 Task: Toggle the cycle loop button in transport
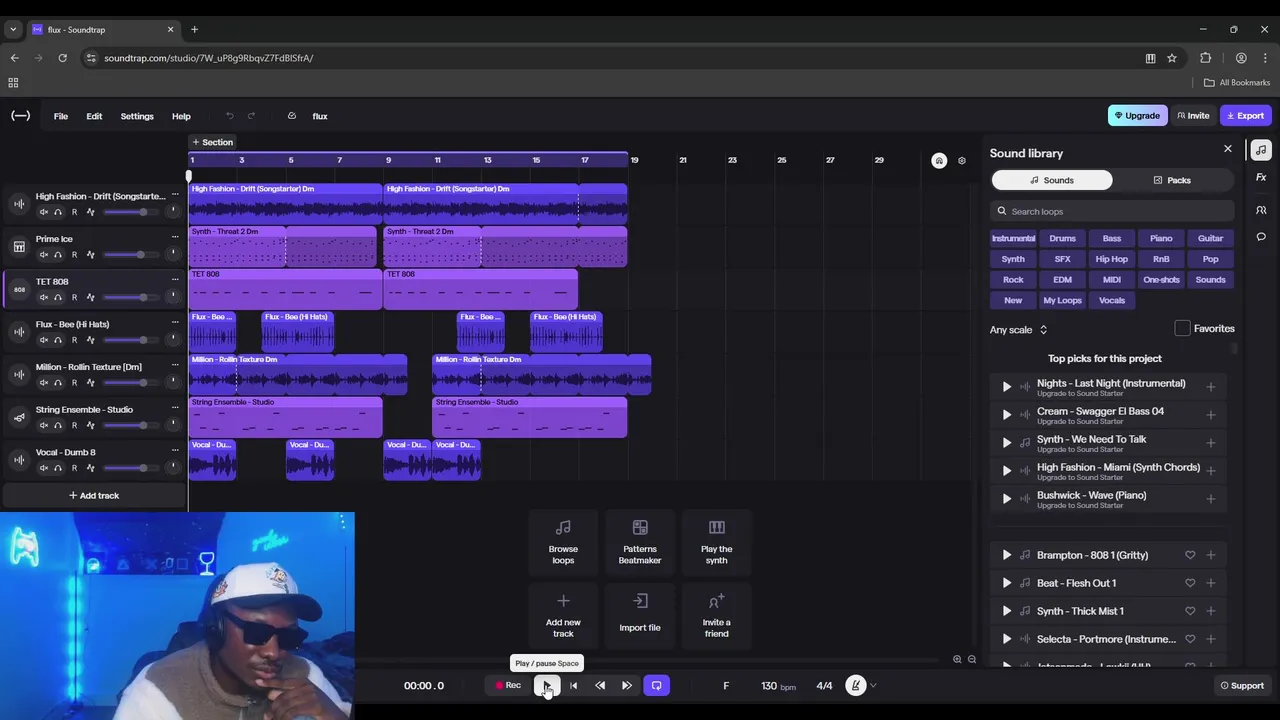(656, 685)
